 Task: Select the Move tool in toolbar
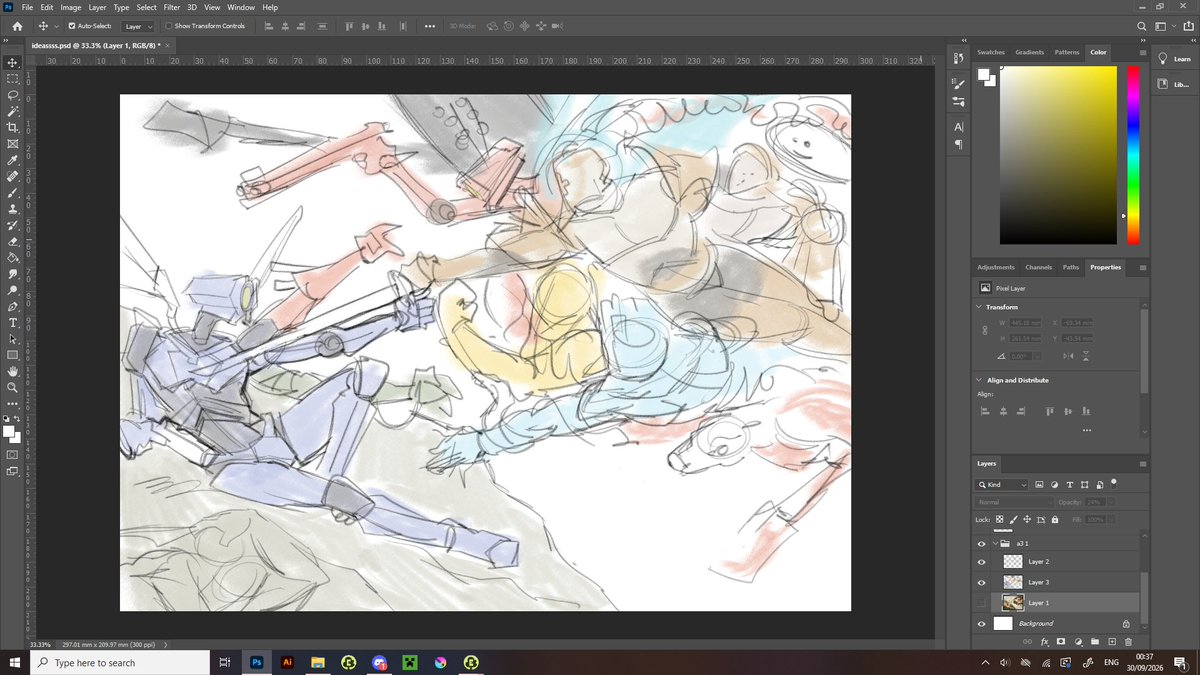pos(13,62)
